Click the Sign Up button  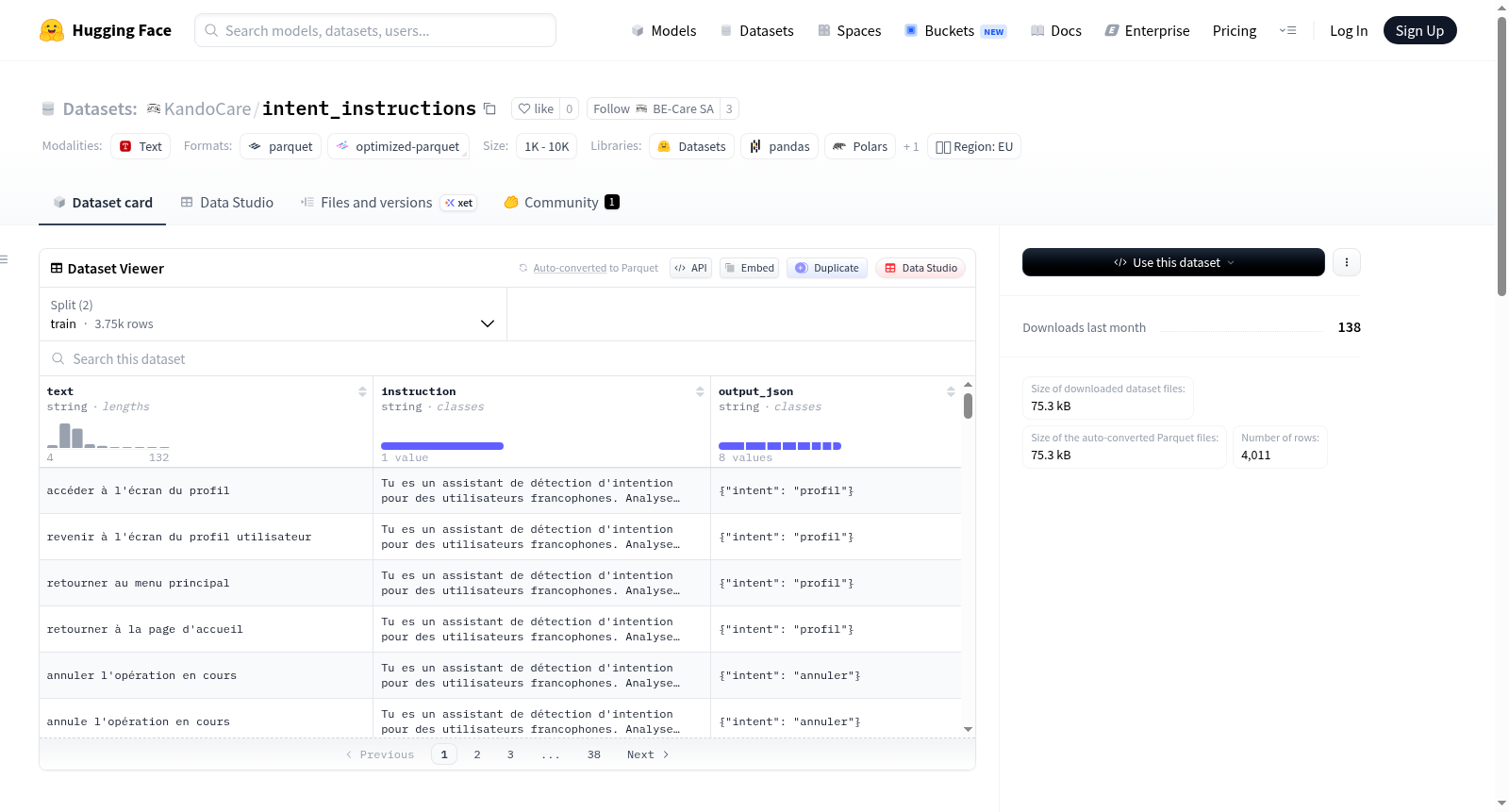pos(1419,30)
